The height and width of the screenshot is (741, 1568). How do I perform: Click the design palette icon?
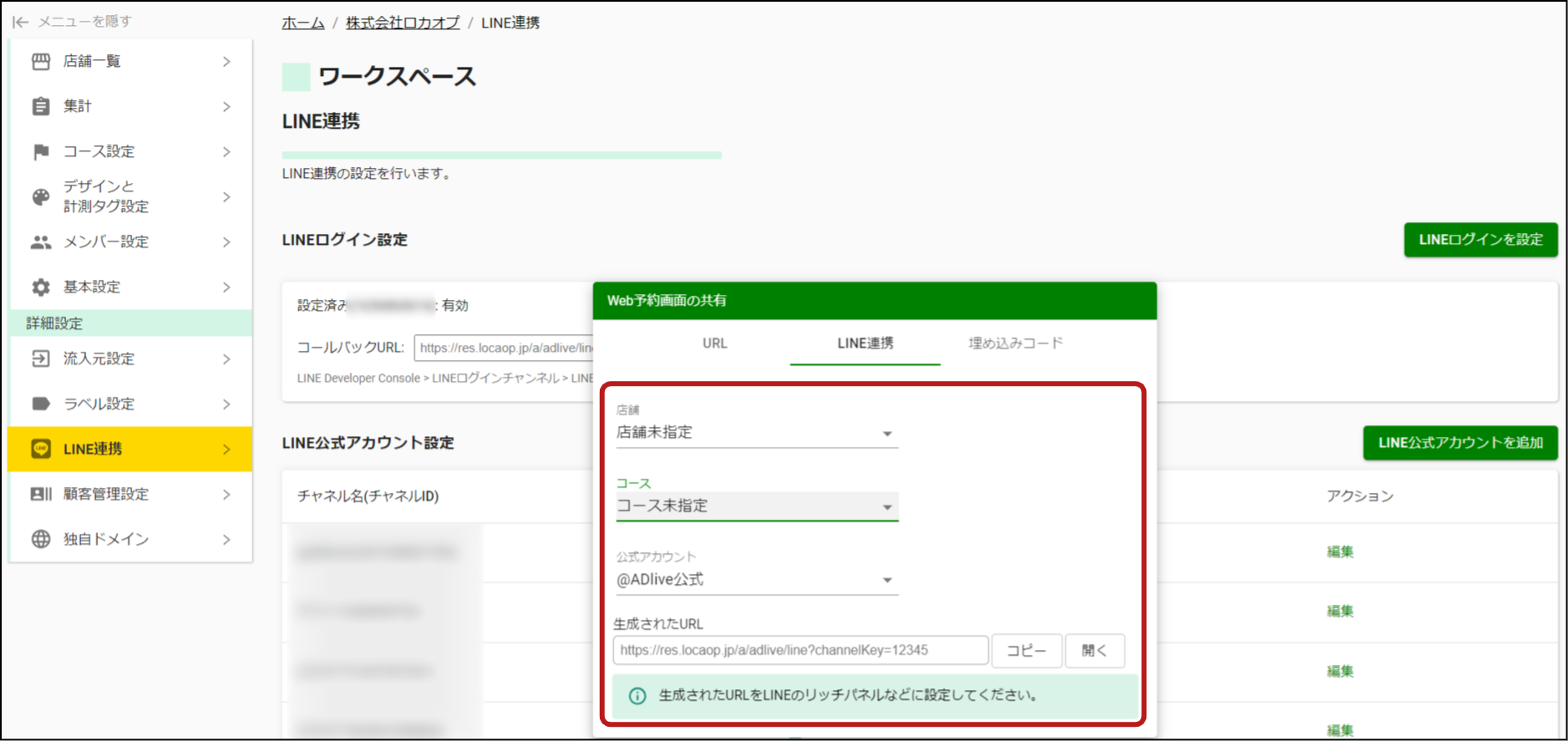(41, 197)
